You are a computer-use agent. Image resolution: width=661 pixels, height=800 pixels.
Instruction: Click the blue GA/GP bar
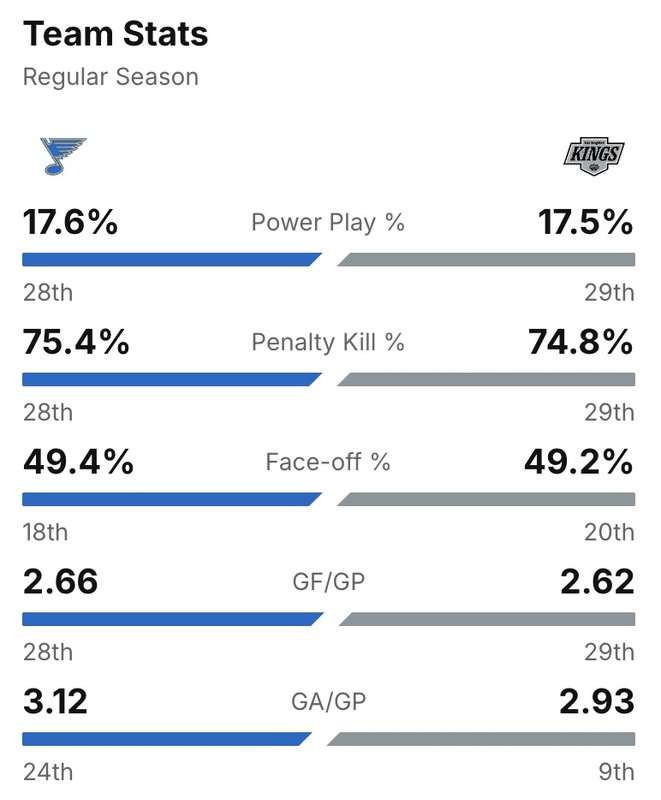tap(165, 739)
